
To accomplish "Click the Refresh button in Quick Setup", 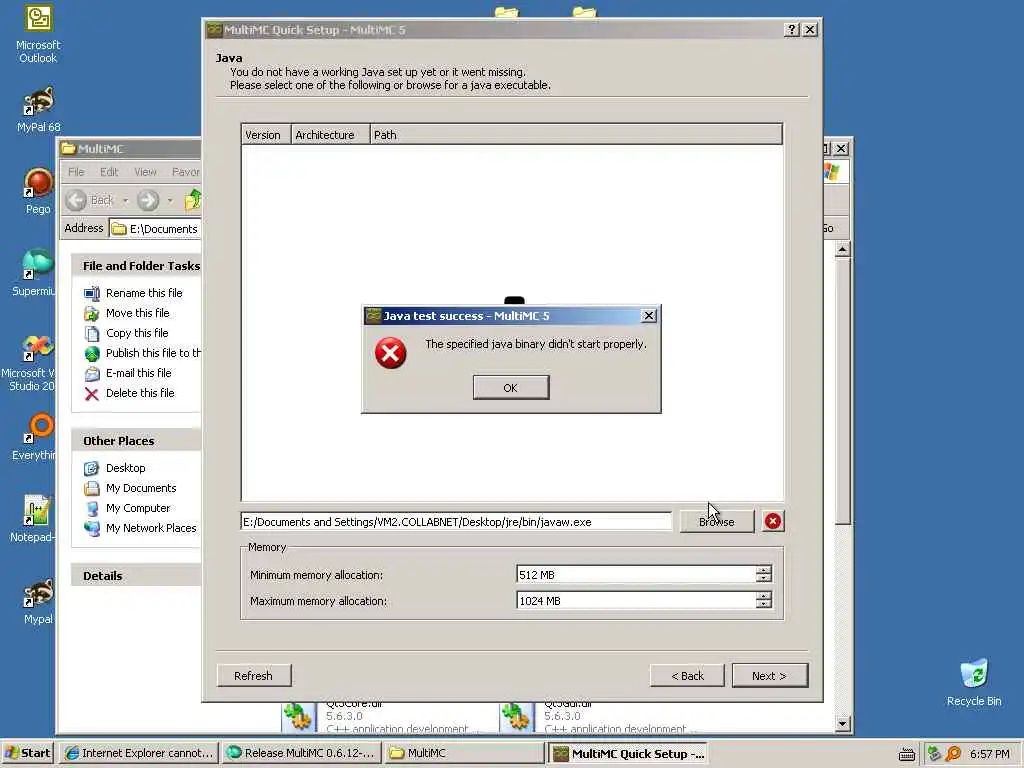I will click(253, 675).
